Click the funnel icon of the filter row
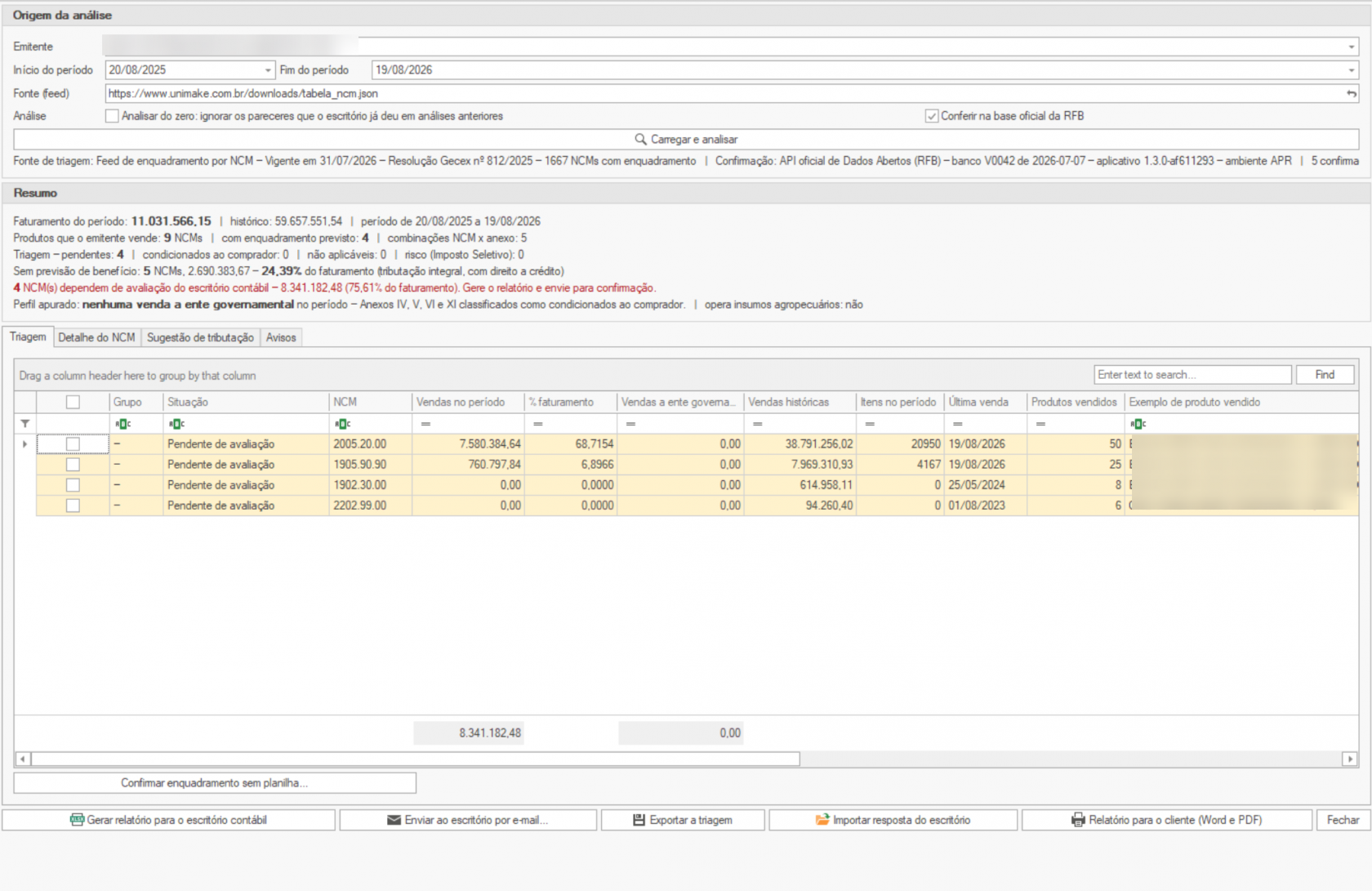The image size is (1372, 891). 25,424
